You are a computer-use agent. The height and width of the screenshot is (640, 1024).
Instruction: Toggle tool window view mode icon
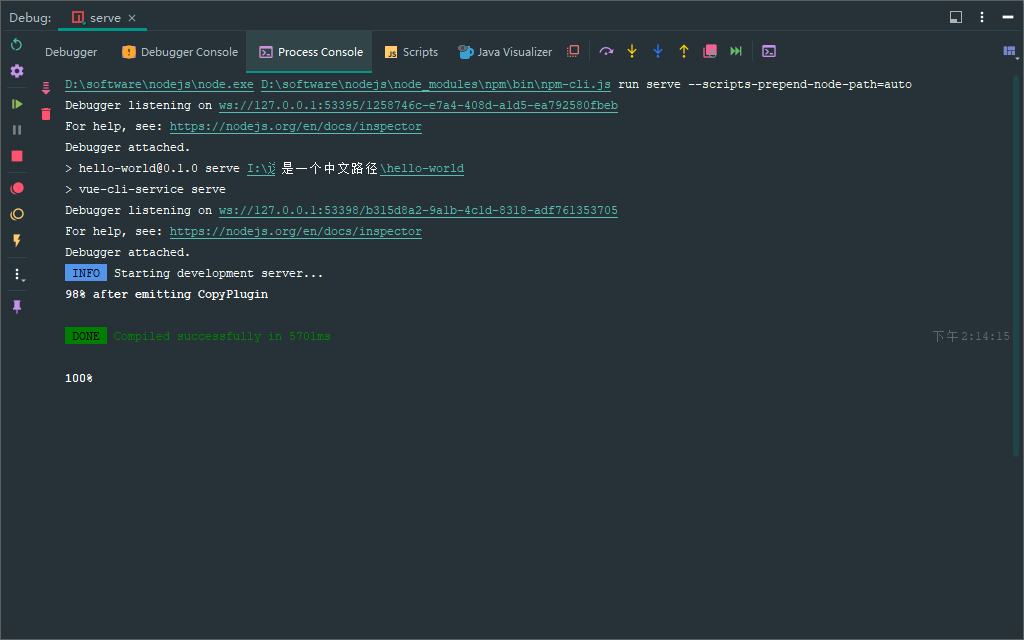(x=955, y=18)
